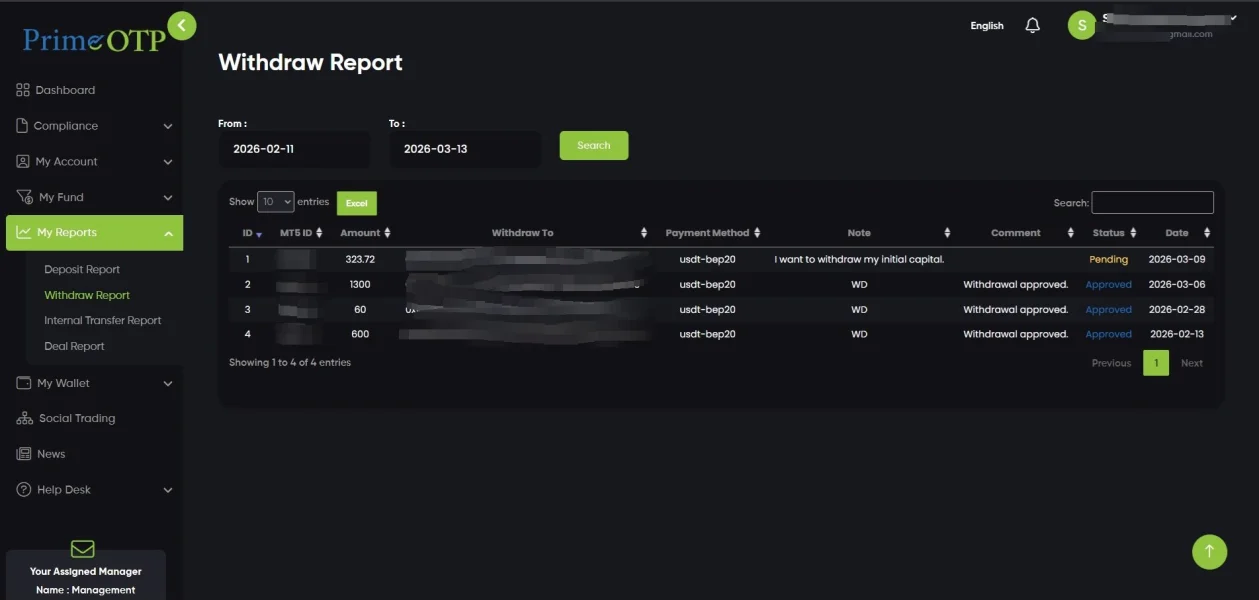Viewport: 1259px width, 600px height.
Task: Click the Next pagination button
Action: point(1192,363)
